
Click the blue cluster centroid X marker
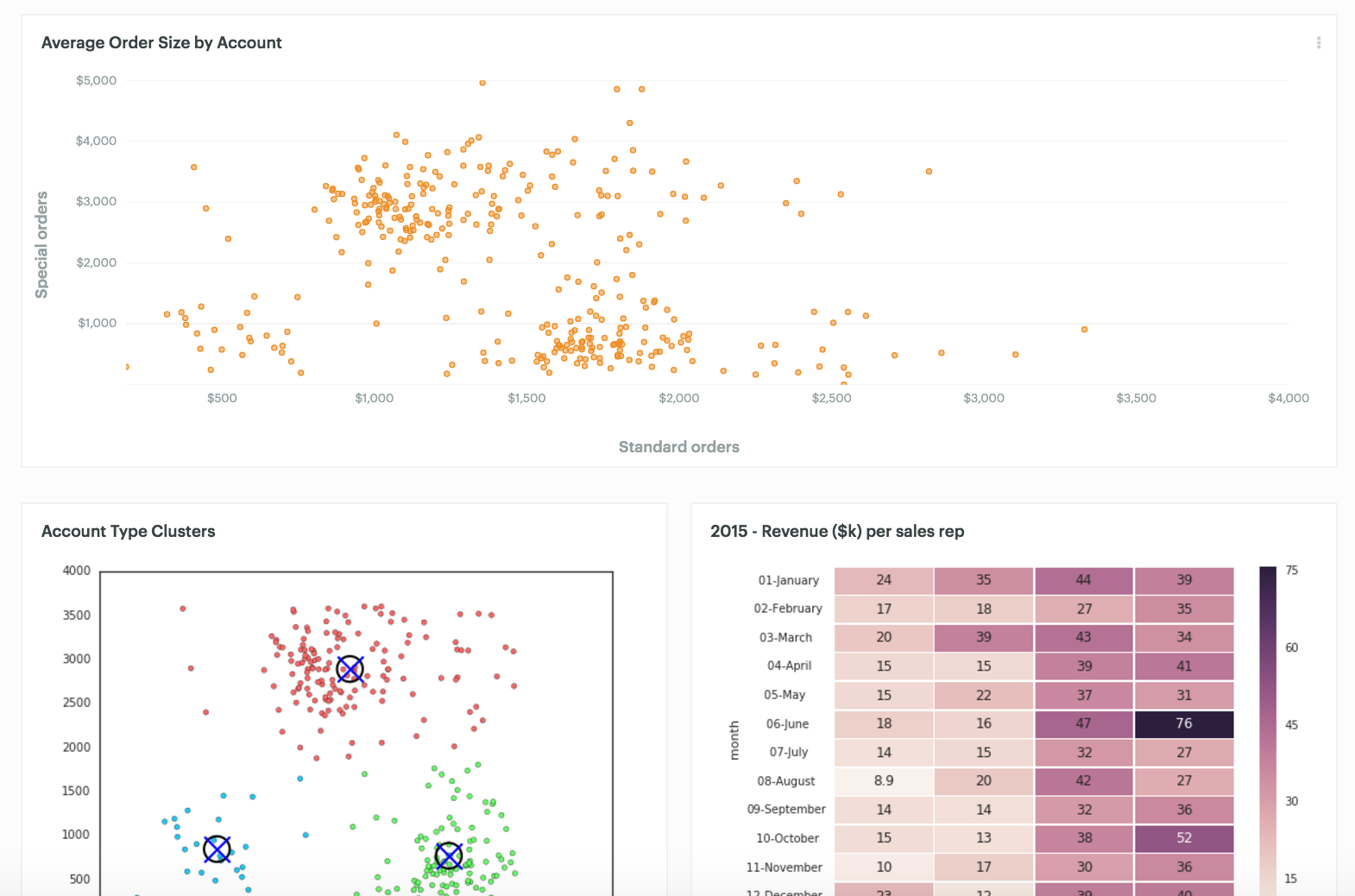click(217, 849)
